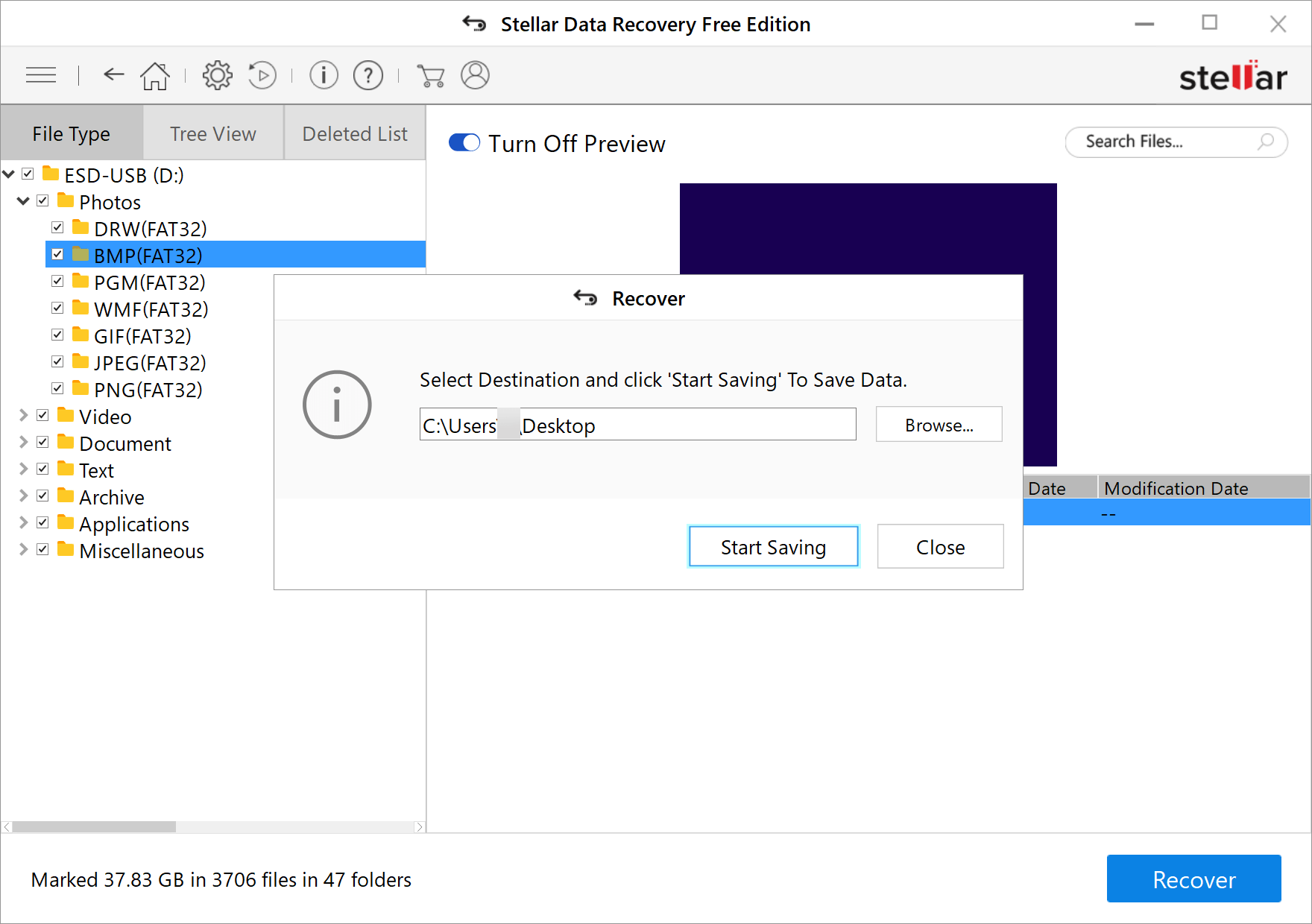Click the scrollbar left arrow
Image resolution: width=1312 pixels, height=924 pixels.
coord(7,826)
